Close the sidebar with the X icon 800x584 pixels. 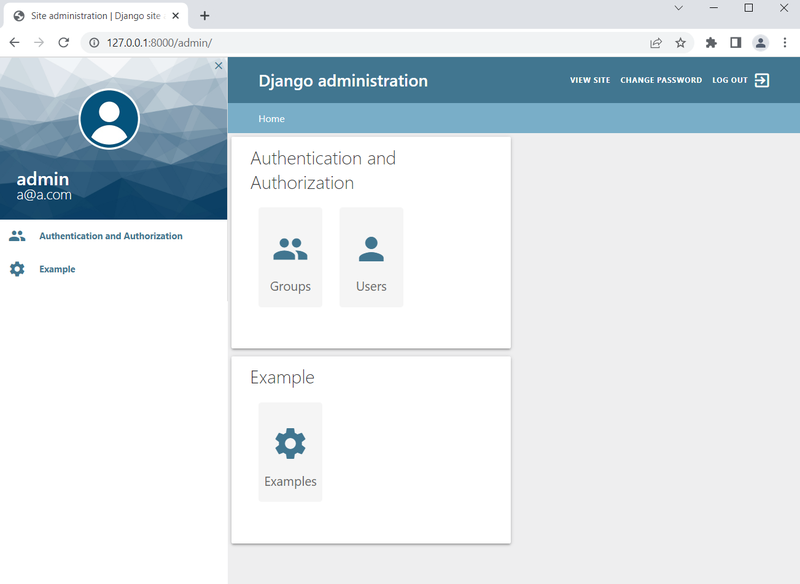coord(218,66)
